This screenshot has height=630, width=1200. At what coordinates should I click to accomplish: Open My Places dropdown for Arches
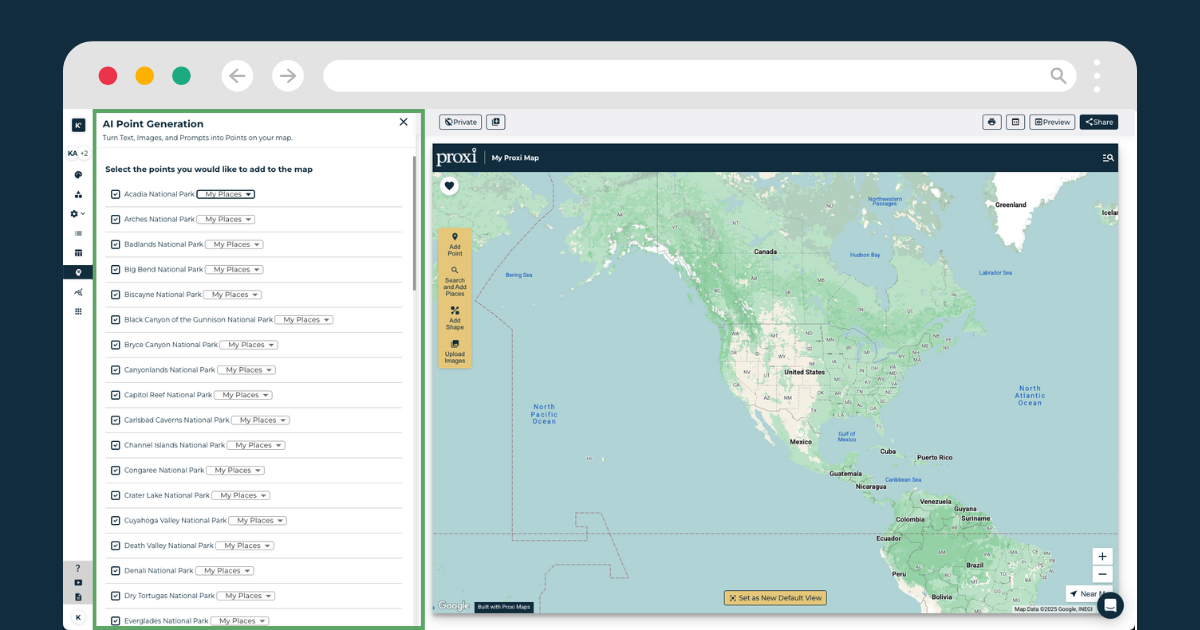point(225,219)
